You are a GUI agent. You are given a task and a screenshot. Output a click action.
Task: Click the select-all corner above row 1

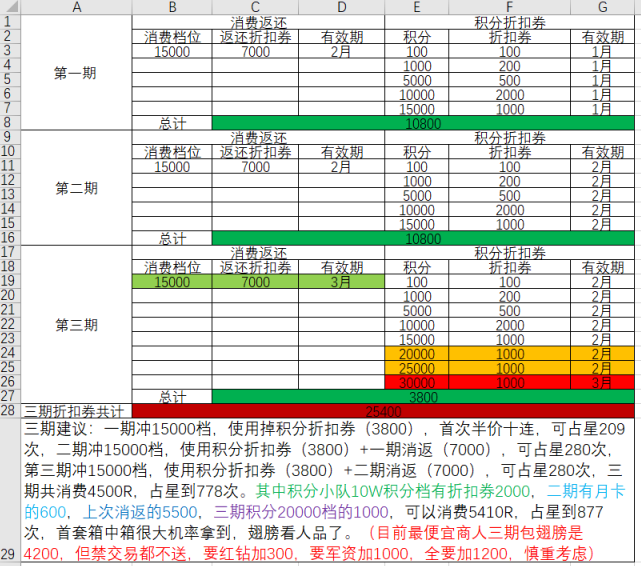click(9, 7)
